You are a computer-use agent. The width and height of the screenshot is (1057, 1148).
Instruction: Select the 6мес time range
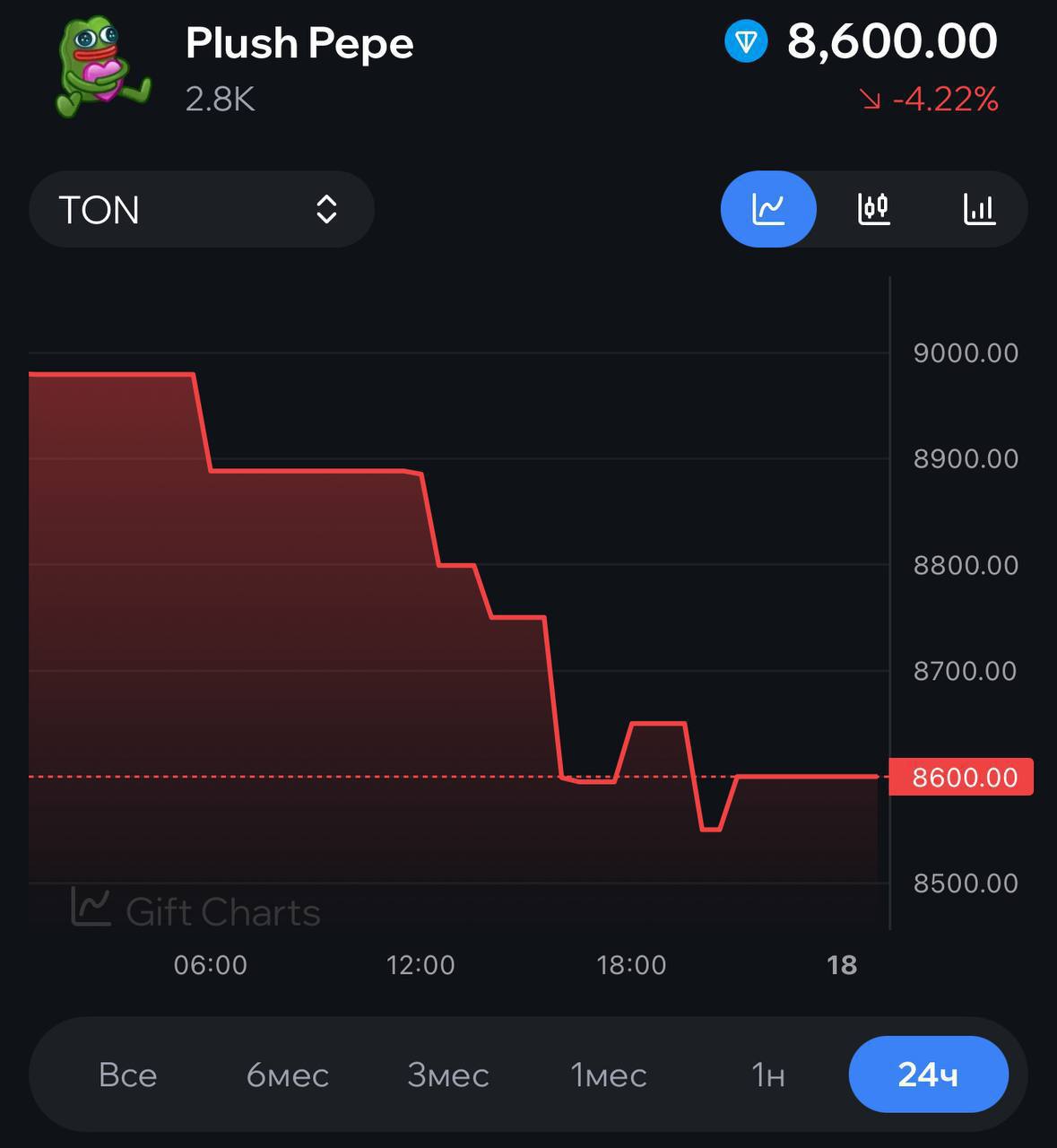[x=288, y=1074]
